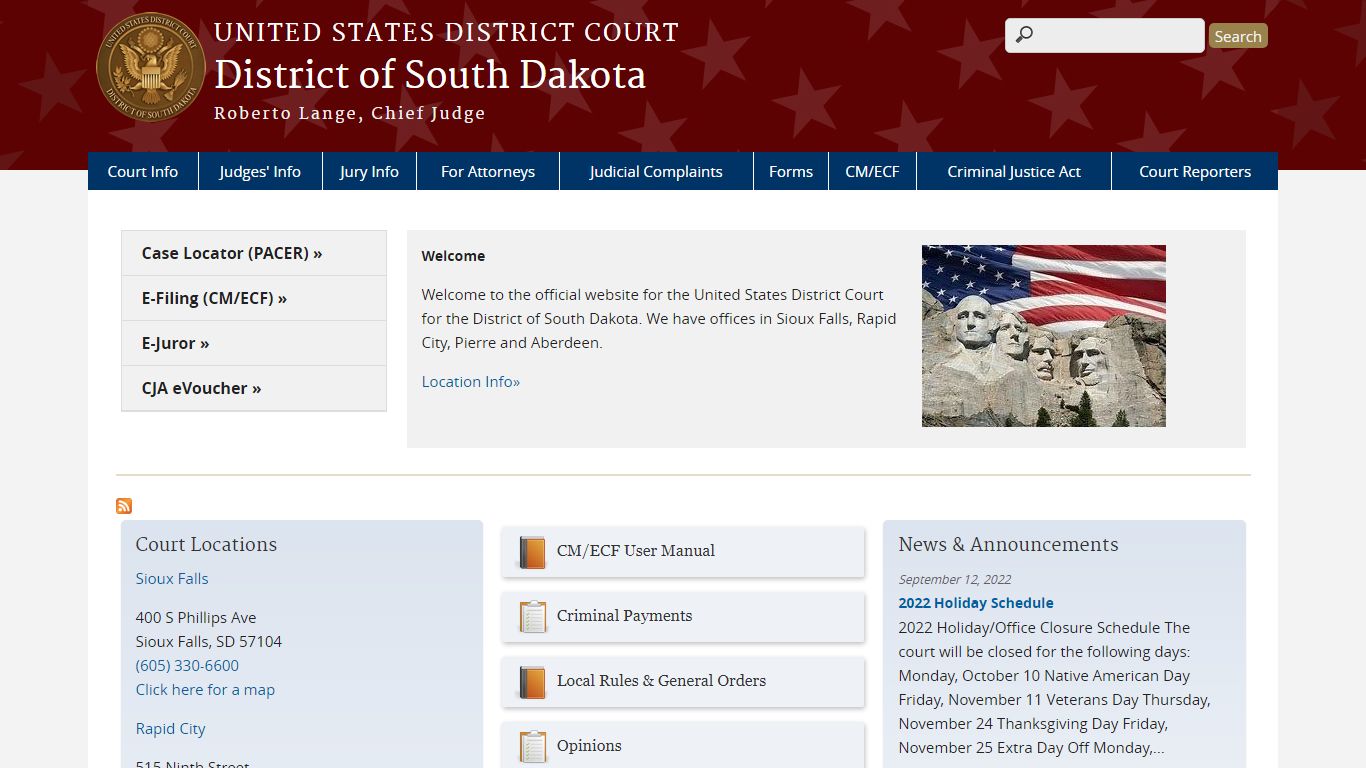The height and width of the screenshot is (768, 1366).
Task: Click the News & Announcements heading
Action: 1008,544
